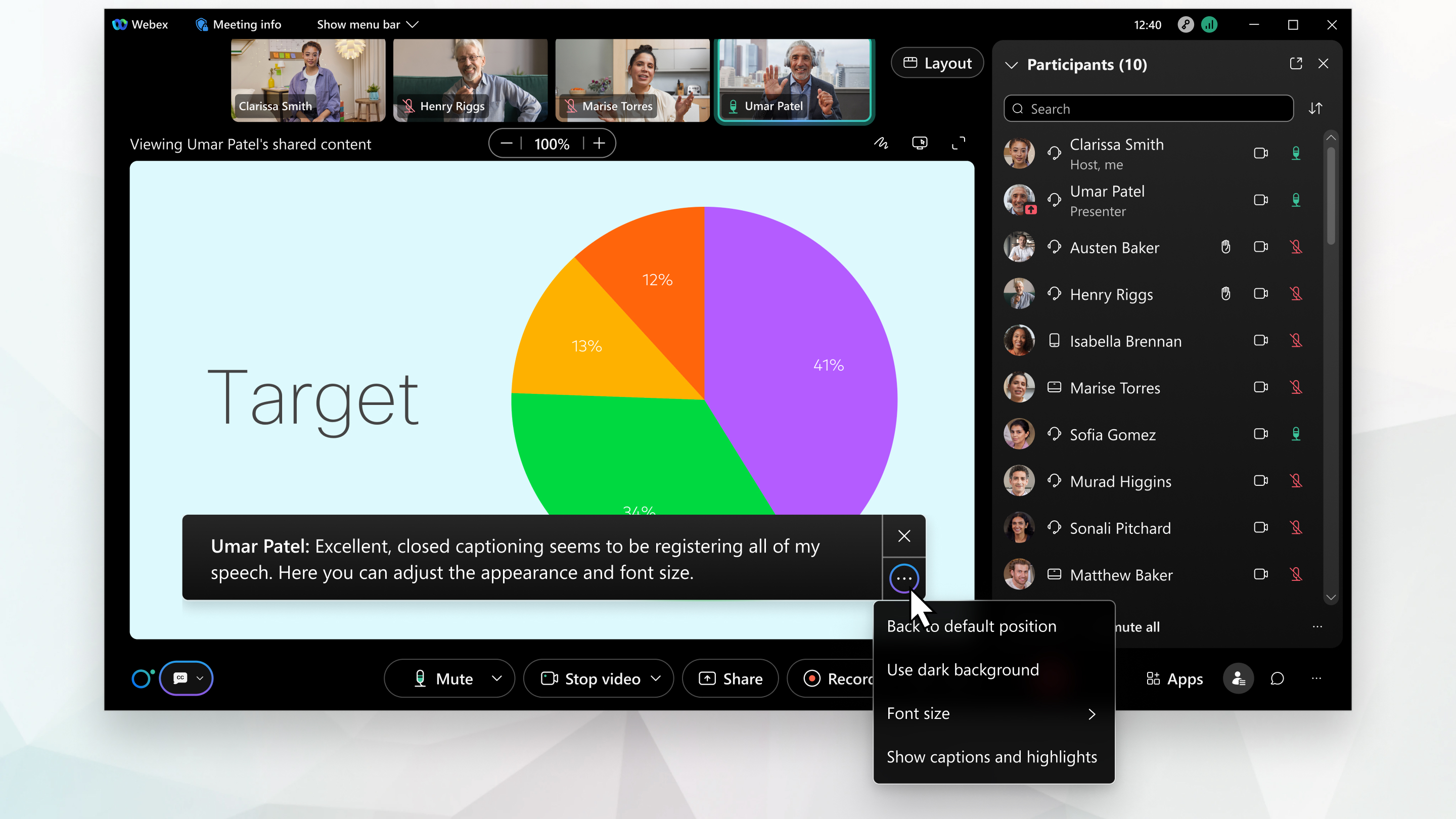Toggle the closed captions display icon

tap(180, 678)
